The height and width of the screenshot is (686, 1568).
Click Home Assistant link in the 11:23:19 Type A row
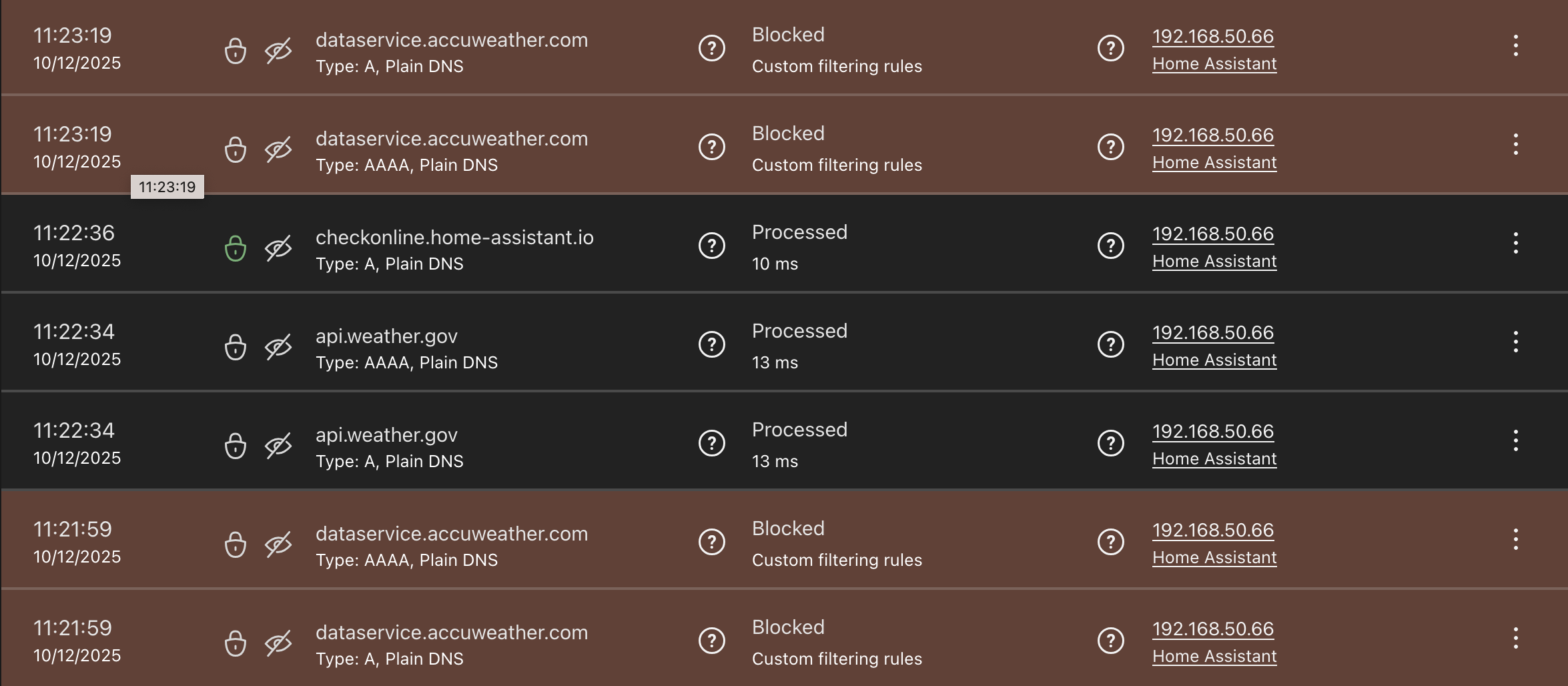(1214, 64)
